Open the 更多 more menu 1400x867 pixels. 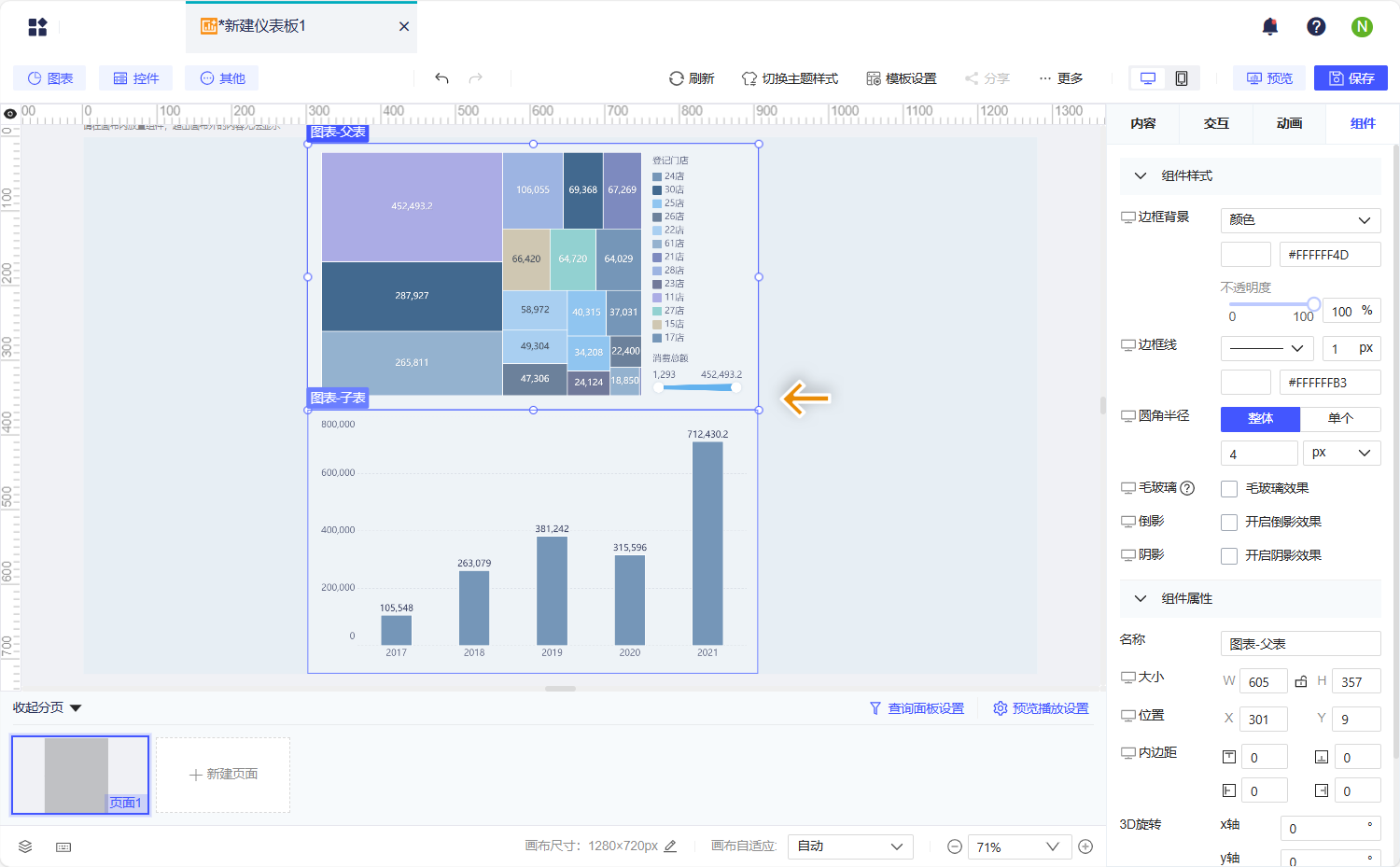(x=1061, y=78)
